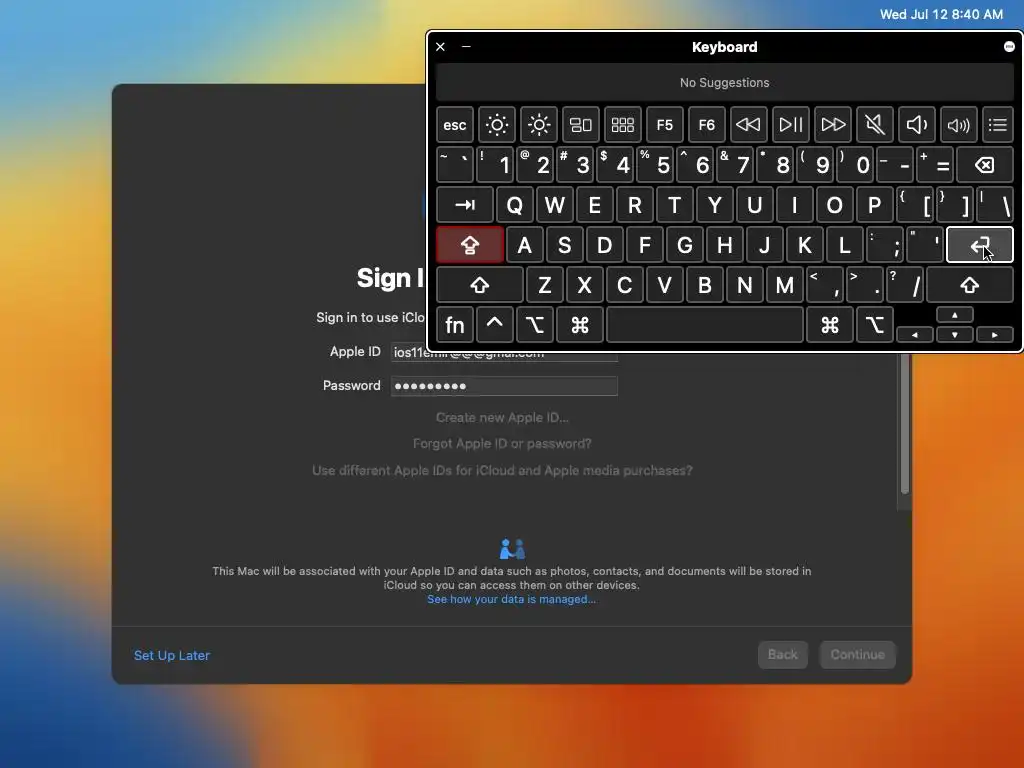The image size is (1024, 768).
Task: Open Keyboard panel options circle button
Action: click(1009, 46)
